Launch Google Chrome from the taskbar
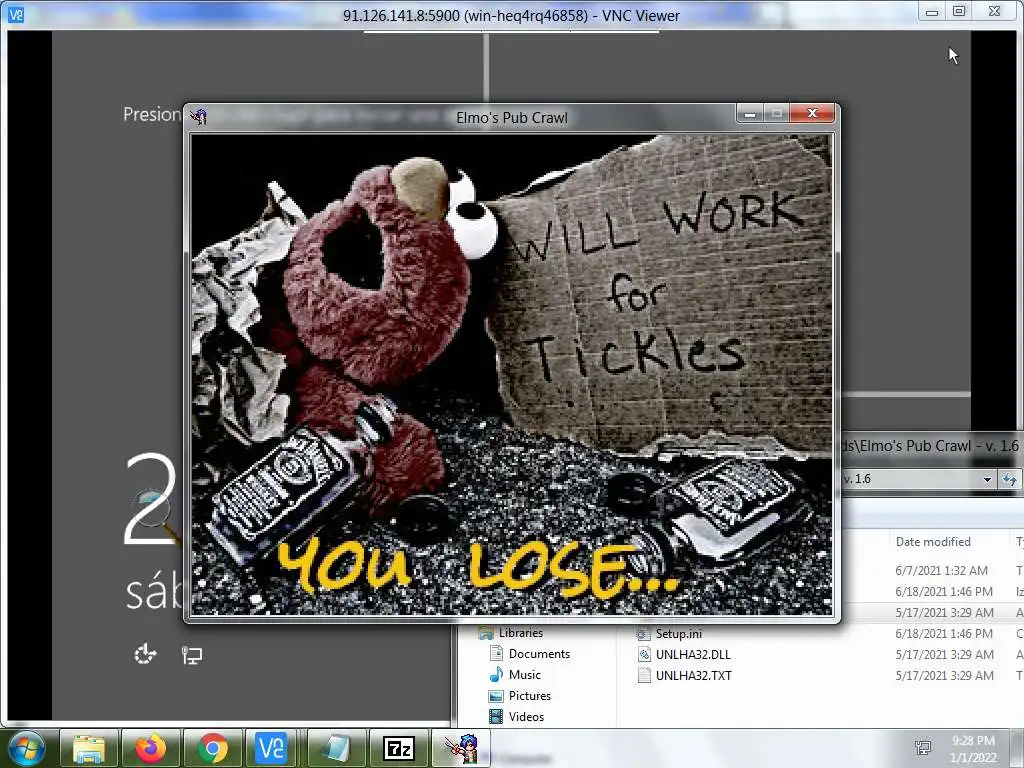 213,748
